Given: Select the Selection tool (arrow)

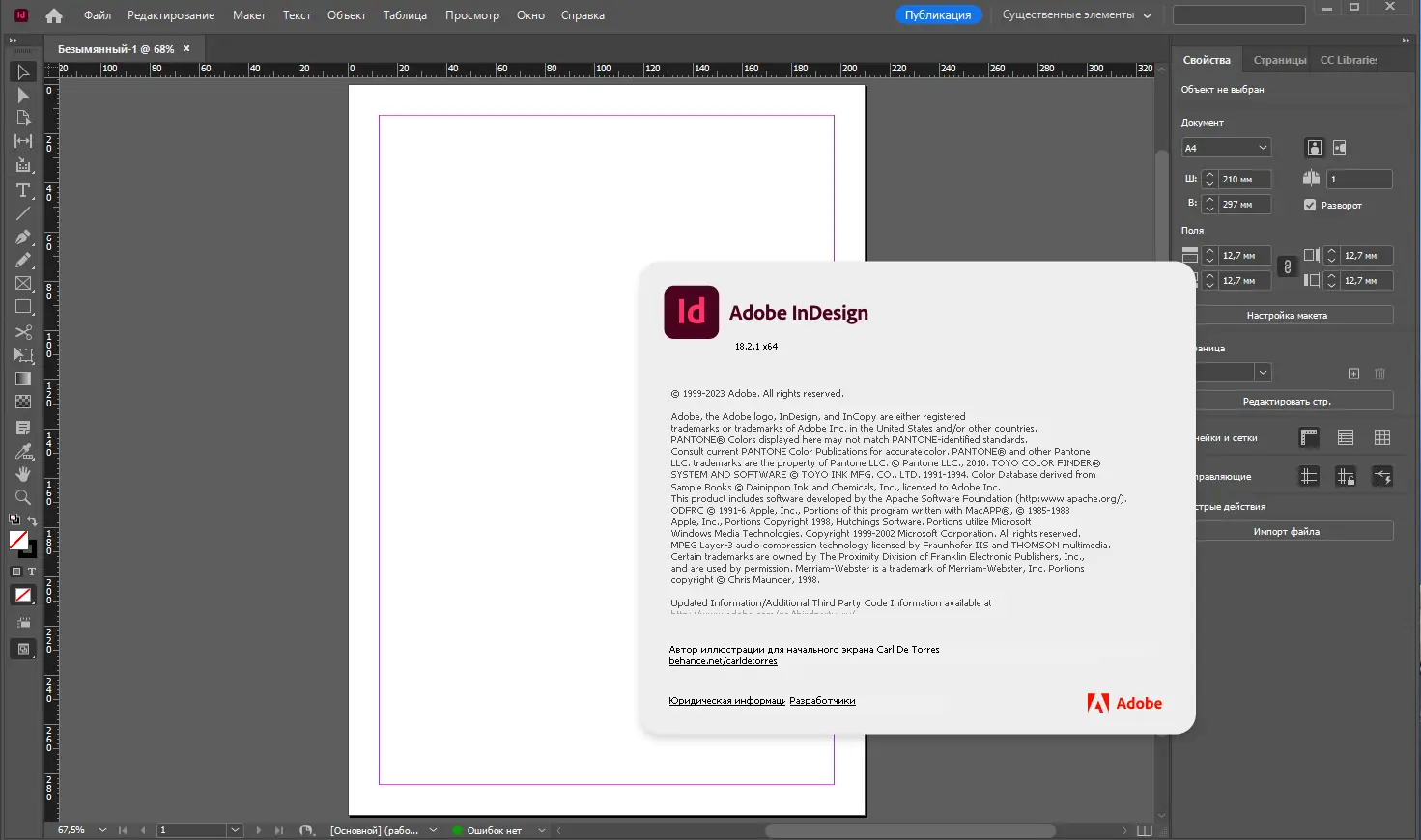Looking at the screenshot, I should tap(22, 71).
